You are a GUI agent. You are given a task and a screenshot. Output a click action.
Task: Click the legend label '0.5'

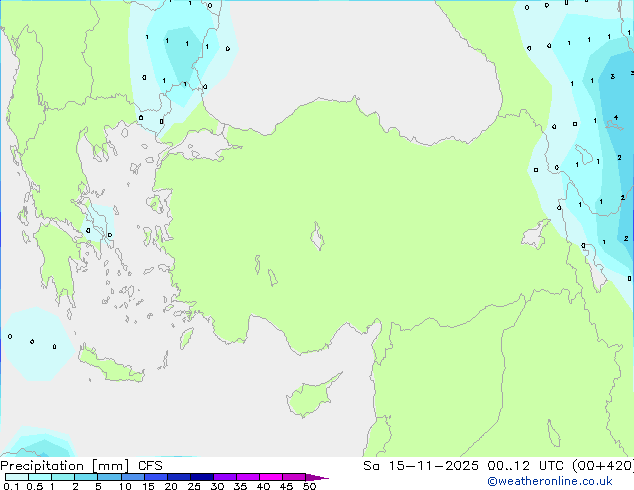34,486
